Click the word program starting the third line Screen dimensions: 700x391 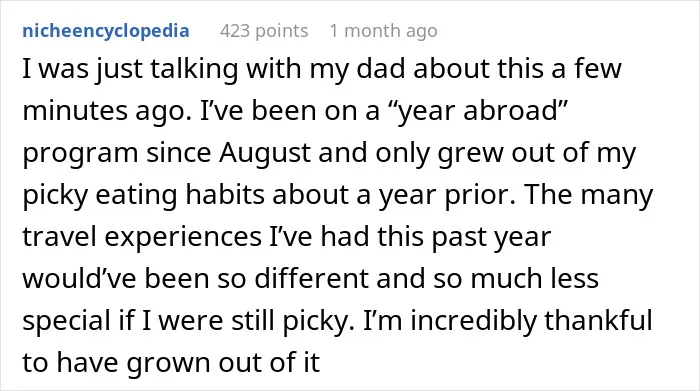coord(80,154)
